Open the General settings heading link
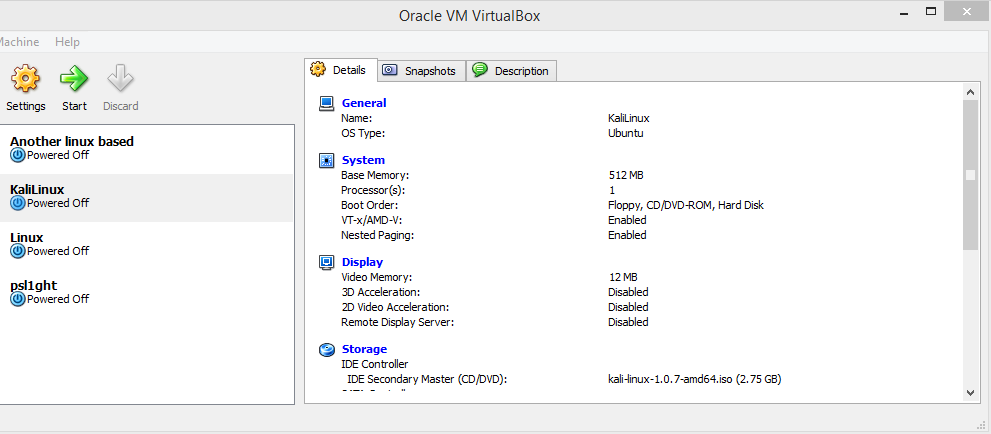This screenshot has width=991, height=434. click(364, 103)
